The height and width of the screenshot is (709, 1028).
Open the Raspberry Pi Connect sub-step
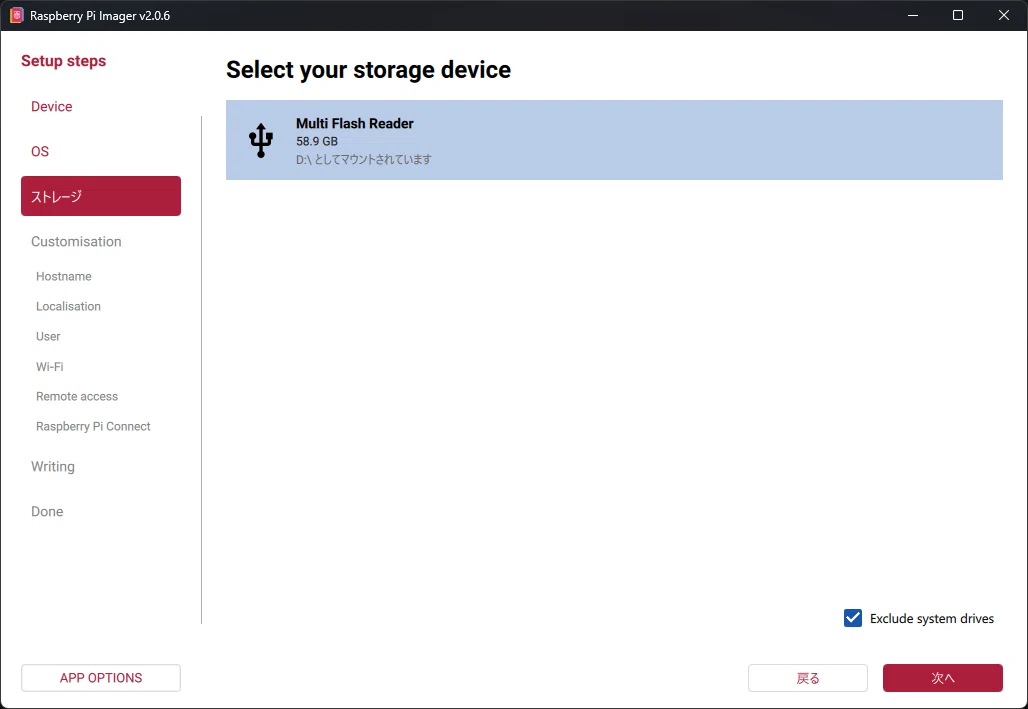93,426
